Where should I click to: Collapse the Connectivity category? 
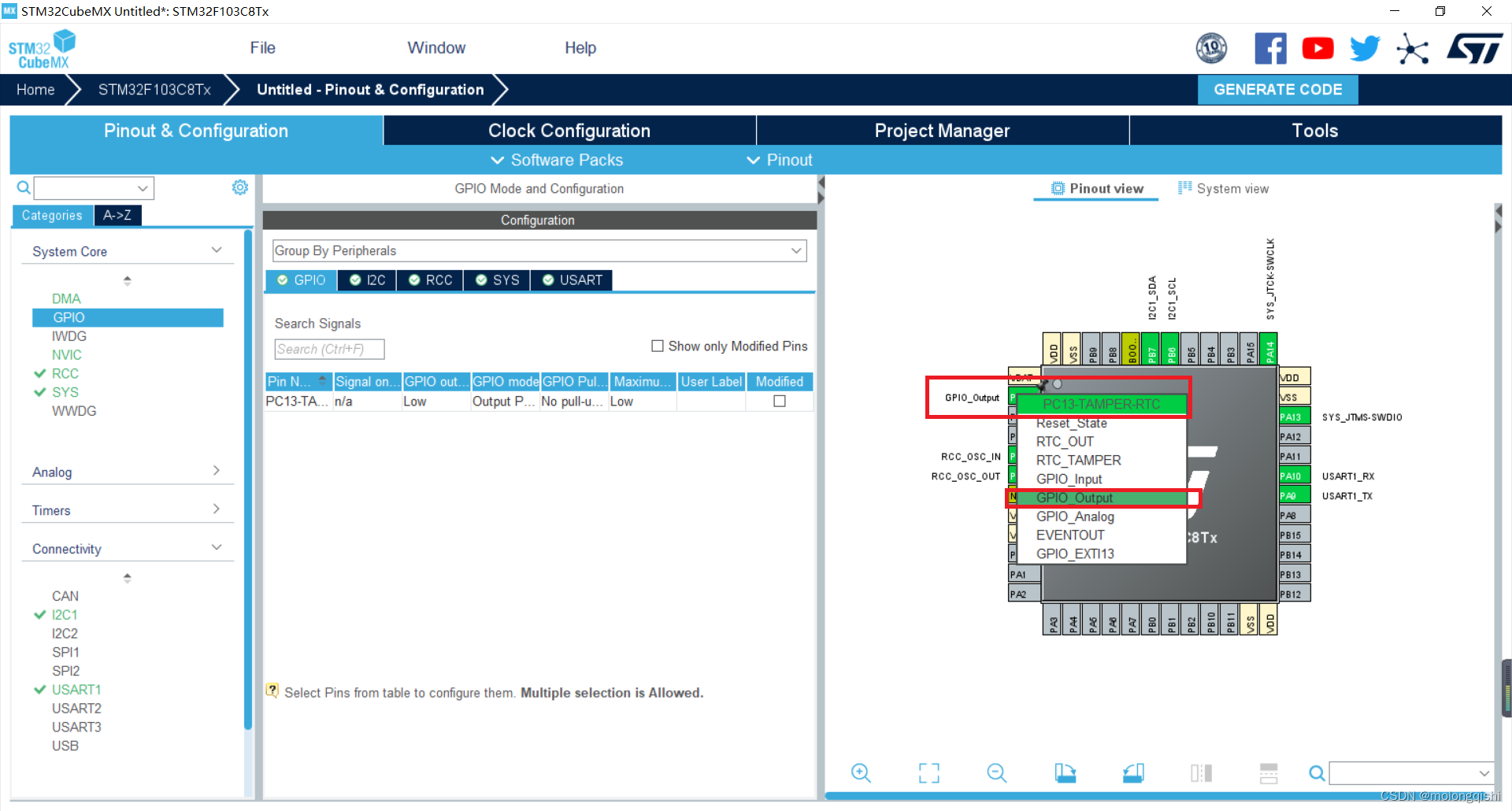pos(217,548)
